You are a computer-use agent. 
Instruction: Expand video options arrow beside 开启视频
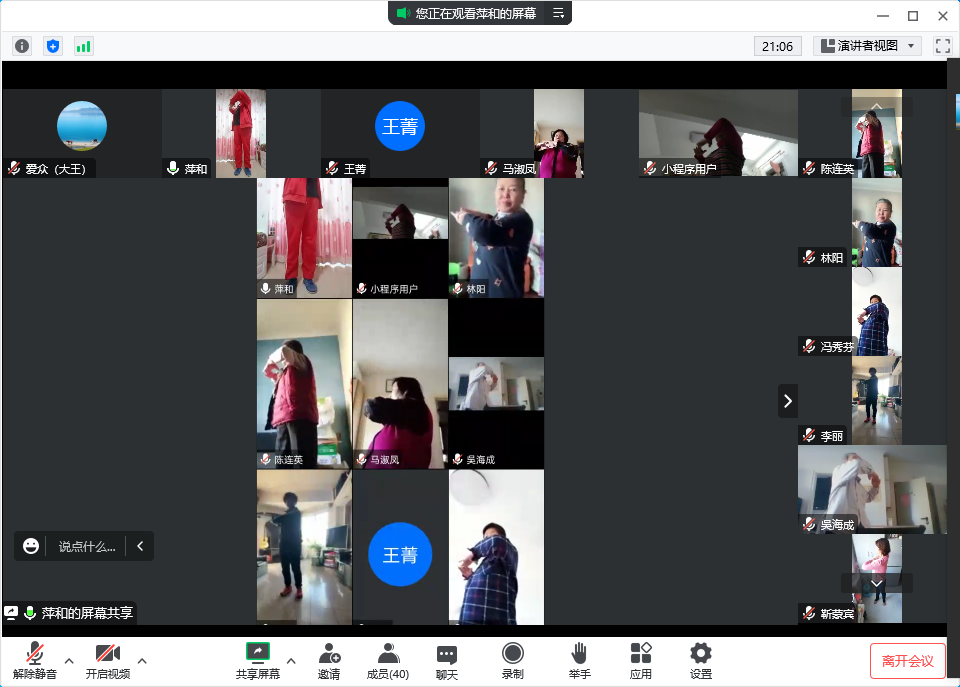point(142,660)
